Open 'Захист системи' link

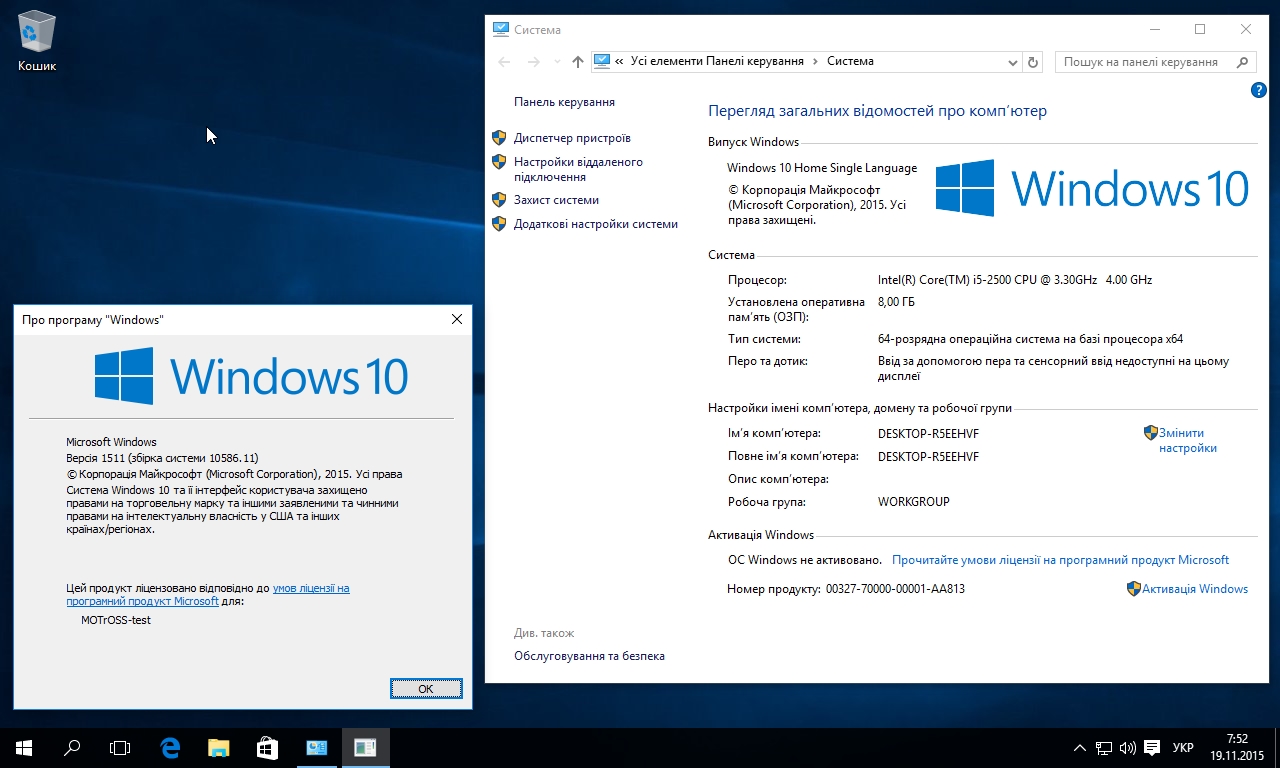(x=556, y=200)
